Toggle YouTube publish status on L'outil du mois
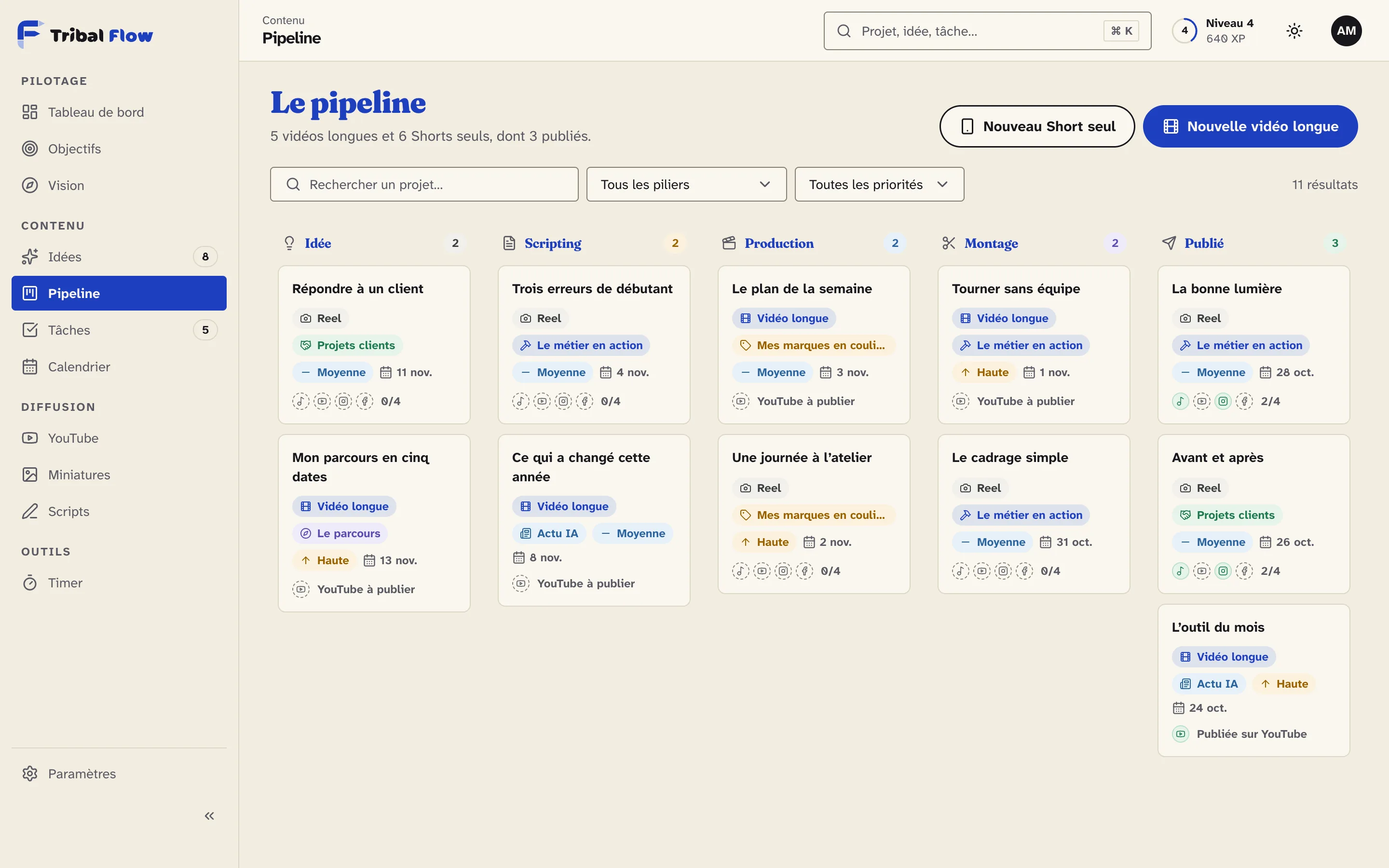Screen dimensions: 1389x868 [x=1180, y=733]
